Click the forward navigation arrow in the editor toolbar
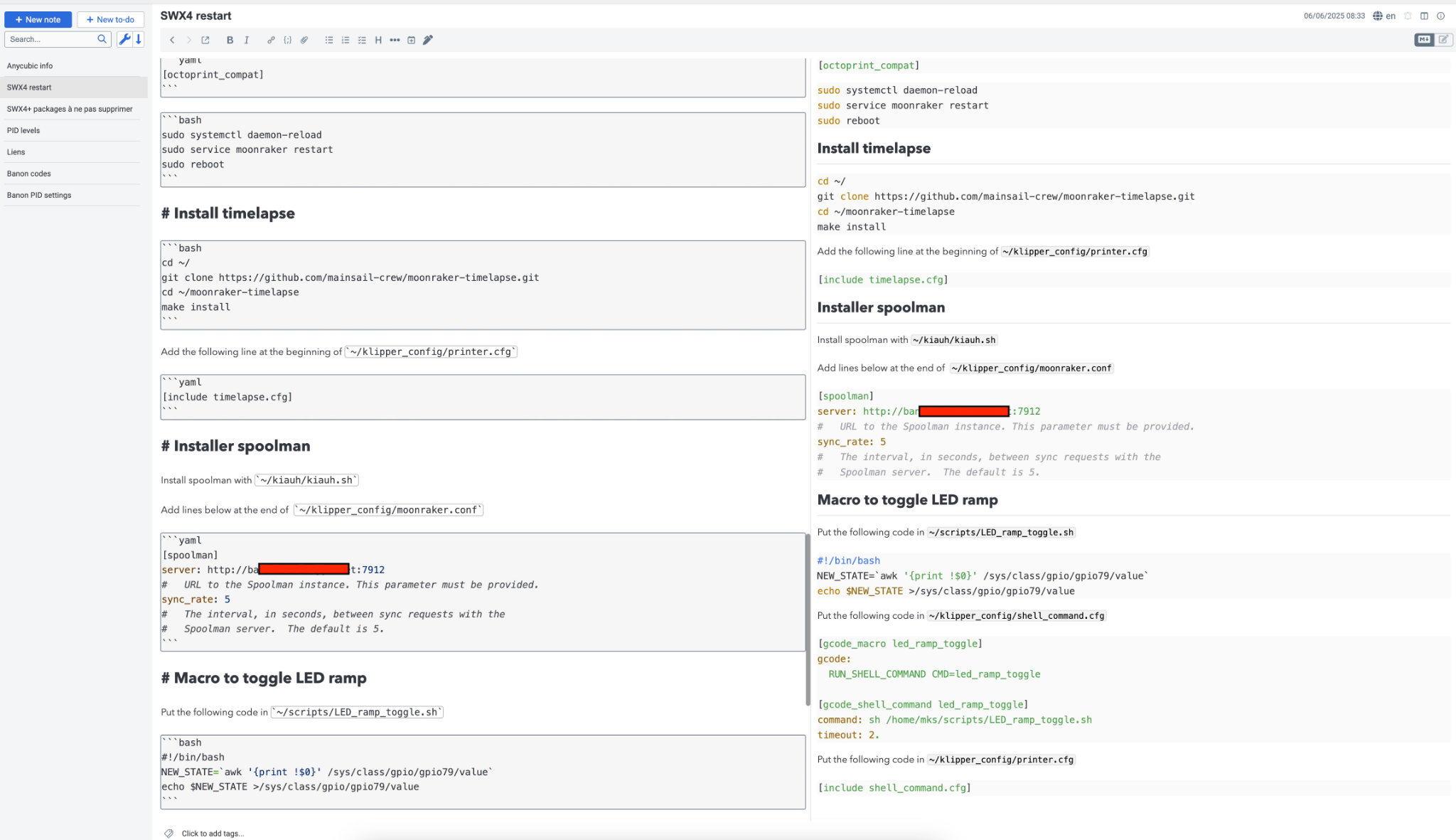Image resolution: width=1456 pixels, height=840 pixels. point(189,40)
